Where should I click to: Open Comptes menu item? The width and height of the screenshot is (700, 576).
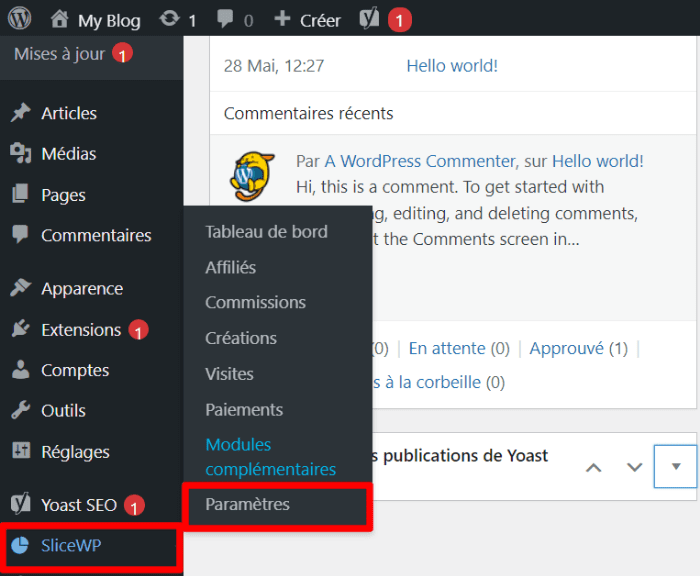75,371
